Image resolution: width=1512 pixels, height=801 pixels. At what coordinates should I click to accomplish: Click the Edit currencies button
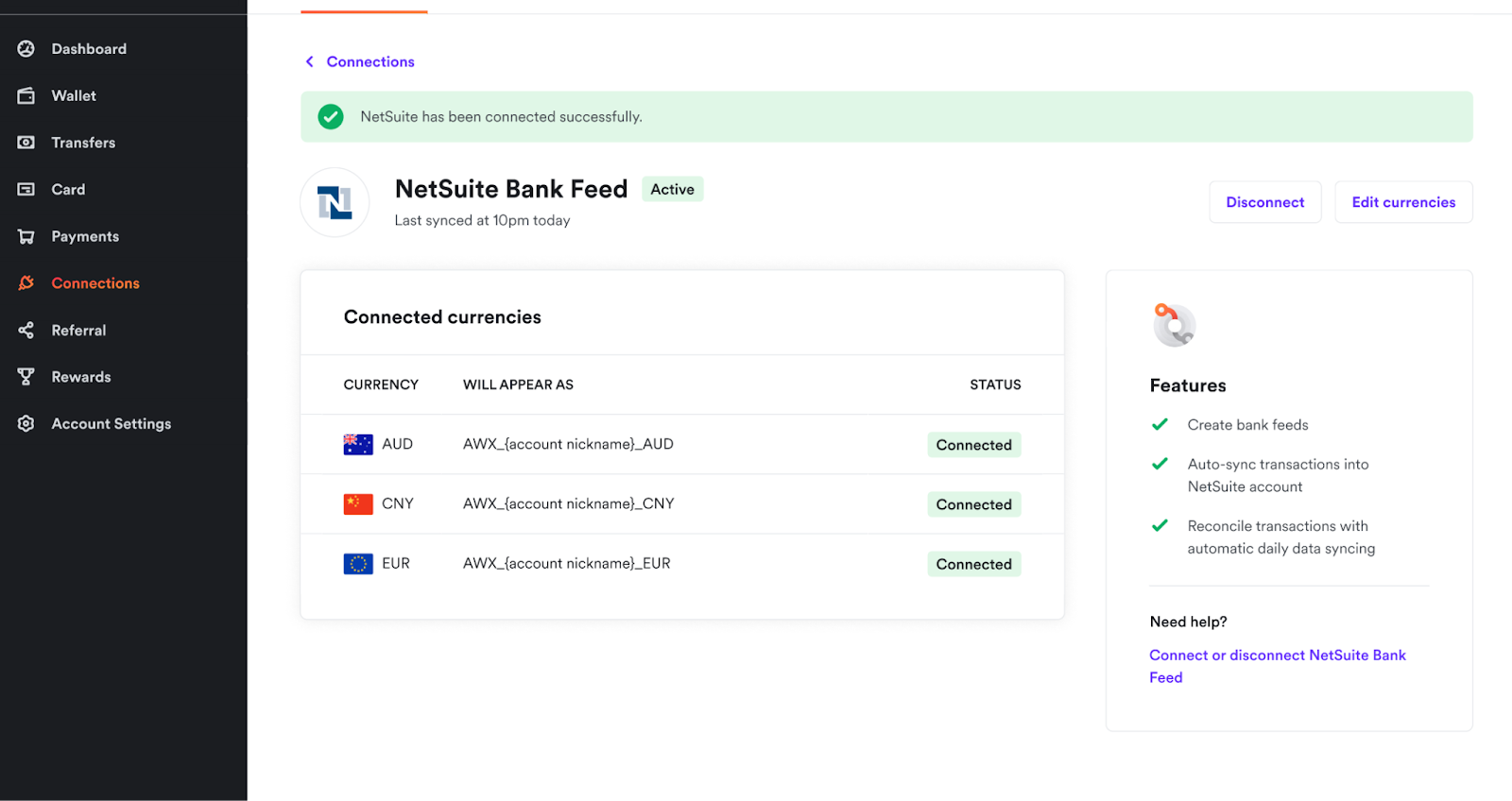(x=1403, y=202)
